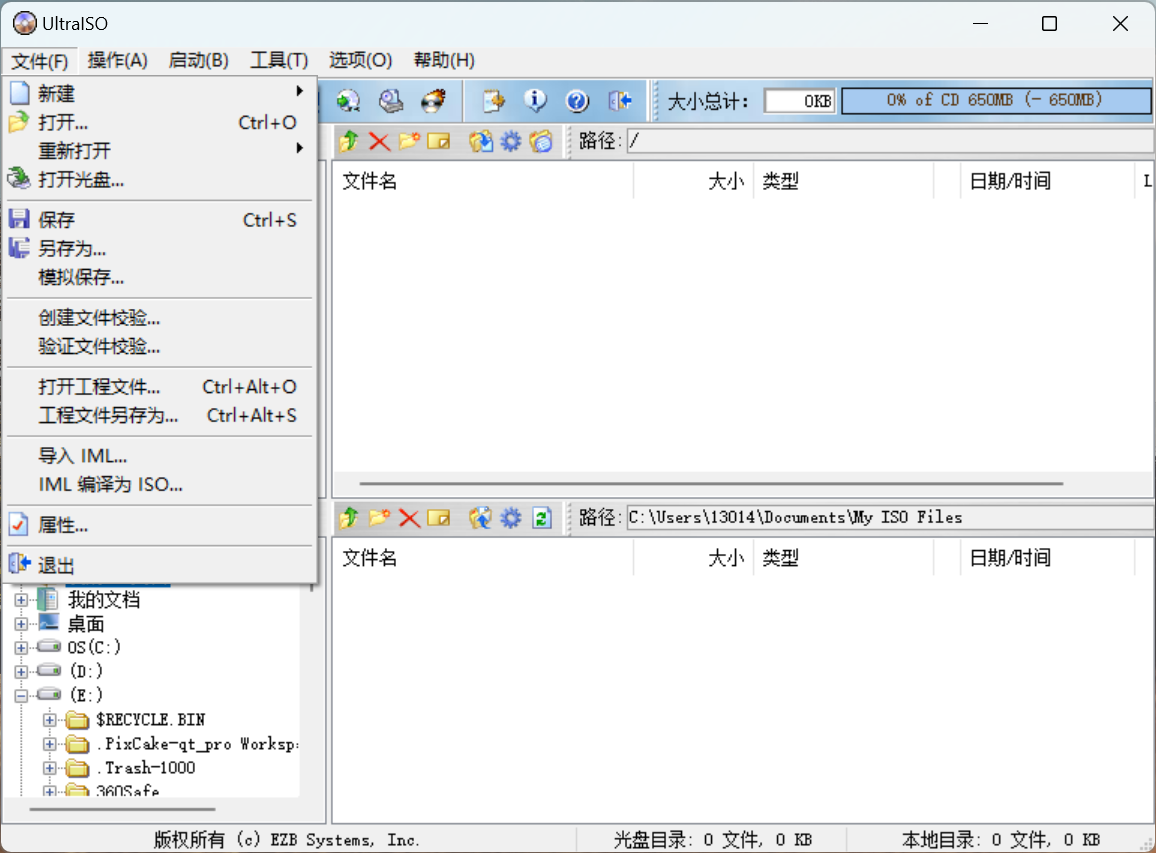The image size is (1156, 853).
Task: Select 打开工程文件... entry
Action: [159, 386]
